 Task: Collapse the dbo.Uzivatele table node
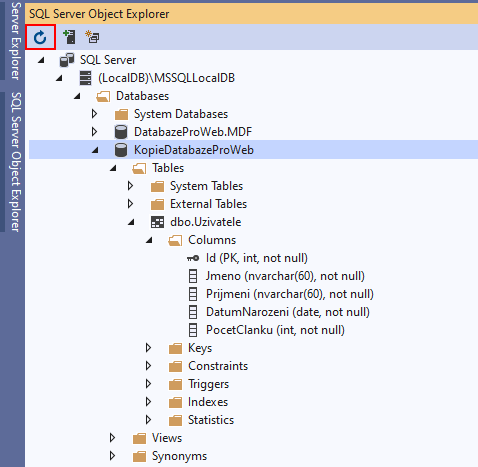[x=131, y=222]
